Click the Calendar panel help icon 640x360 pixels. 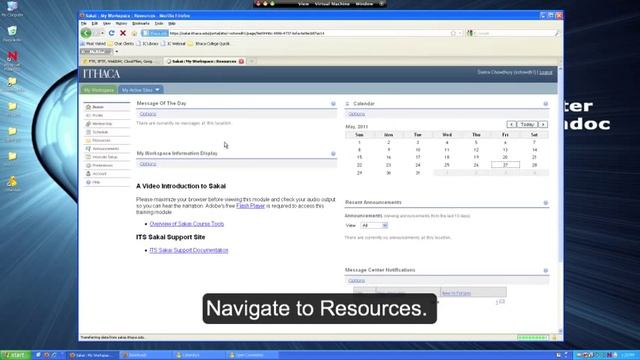pyautogui.click(x=546, y=104)
